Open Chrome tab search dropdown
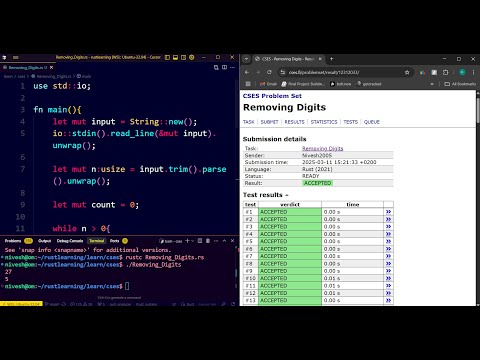 [246, 59]
